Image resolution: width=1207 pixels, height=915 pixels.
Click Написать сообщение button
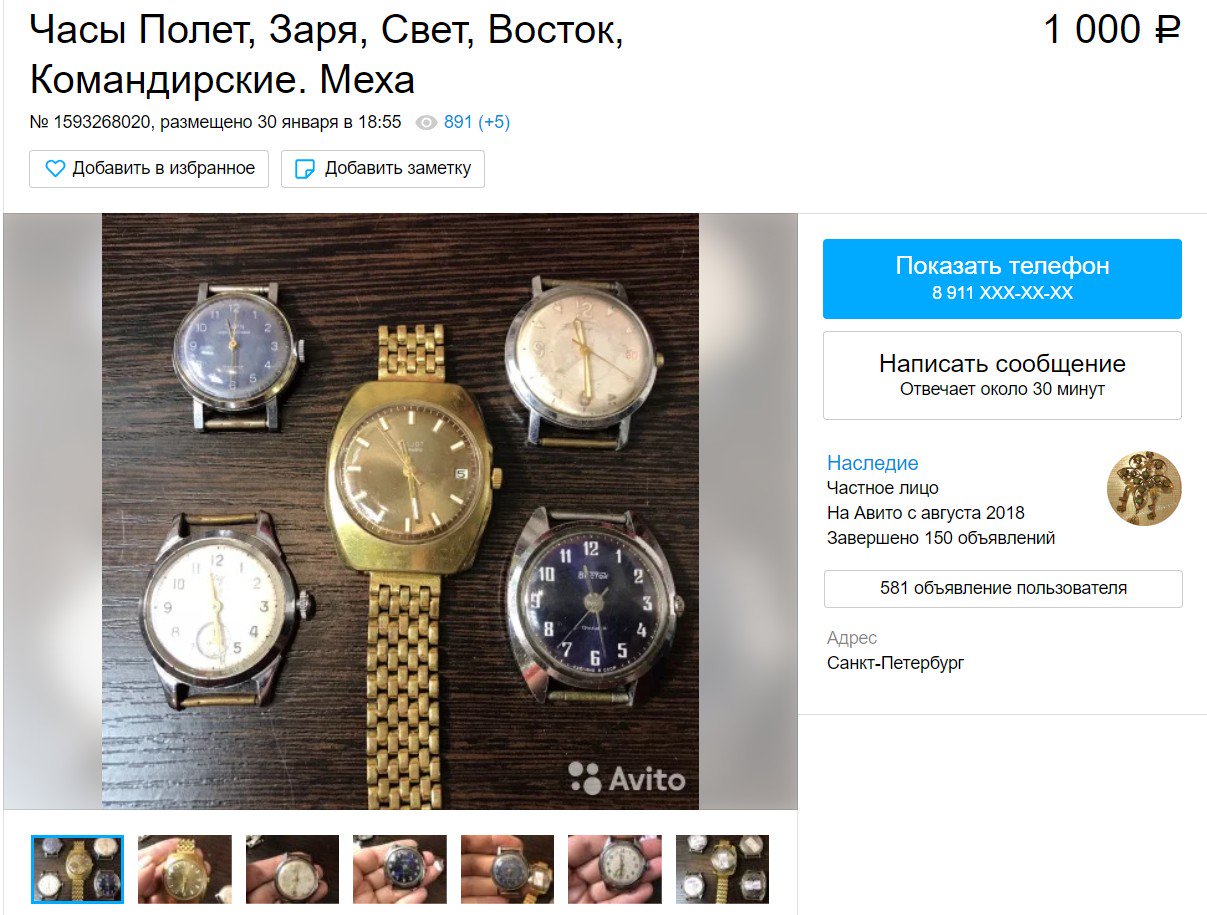1002,375
